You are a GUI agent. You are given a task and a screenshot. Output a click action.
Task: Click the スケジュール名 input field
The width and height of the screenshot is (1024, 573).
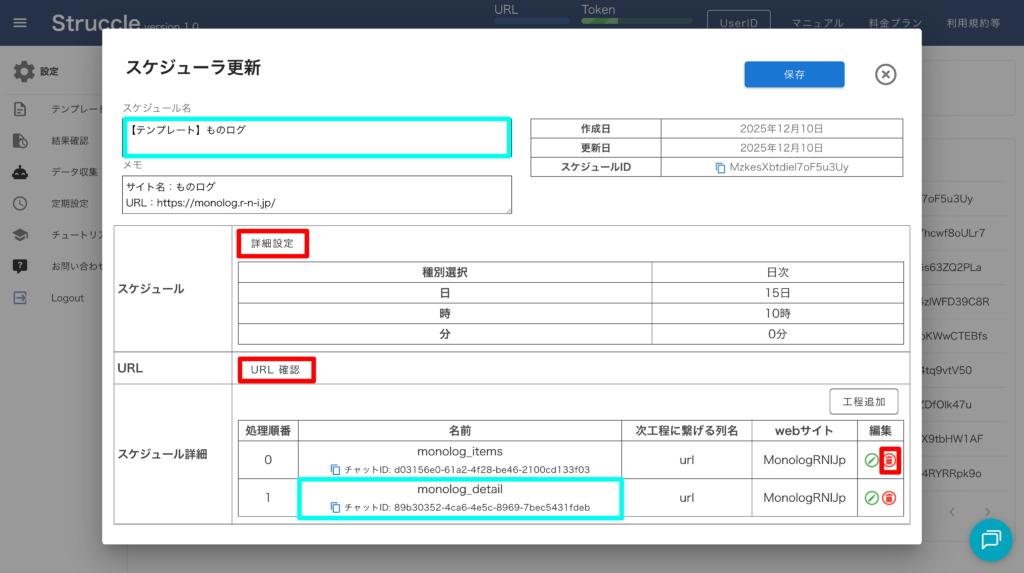click(317, 137)
